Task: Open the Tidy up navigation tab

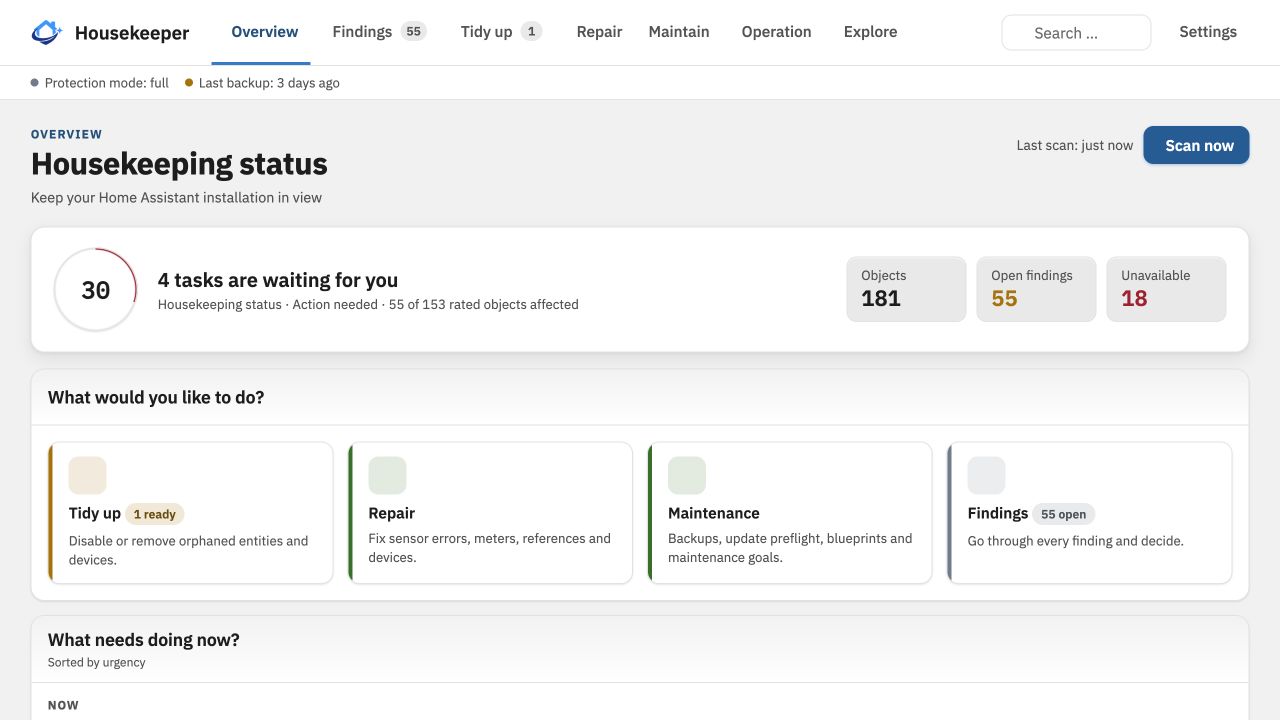Action: (x=502, y=32)
